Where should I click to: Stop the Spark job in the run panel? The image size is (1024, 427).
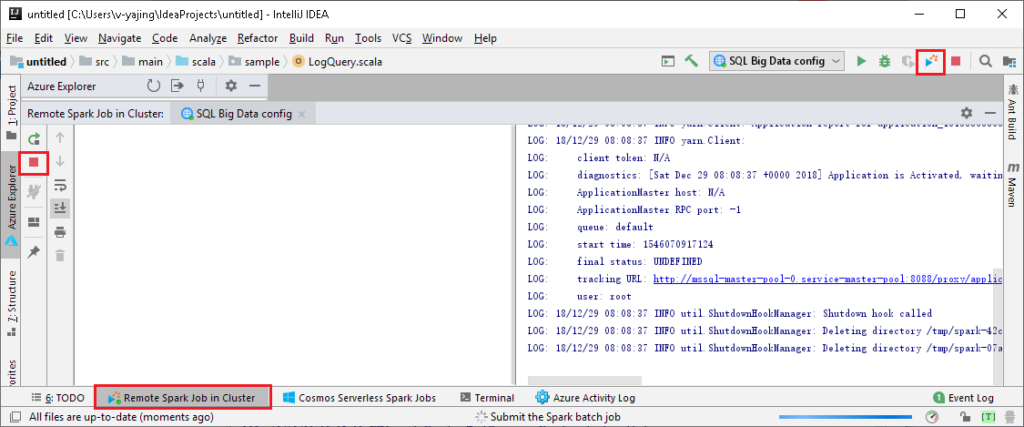click(34, 162)
